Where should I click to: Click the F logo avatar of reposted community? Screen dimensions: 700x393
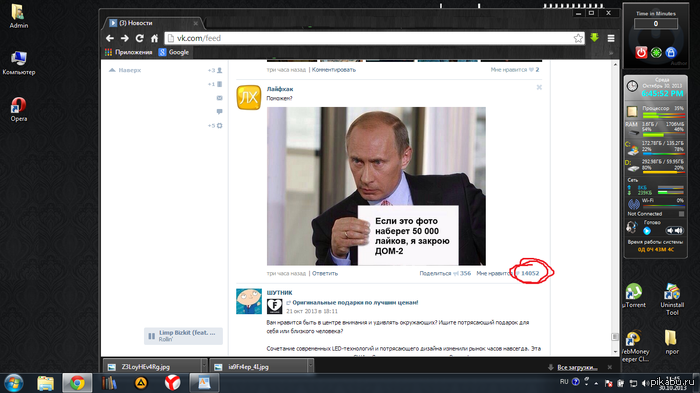pos(275,306)
